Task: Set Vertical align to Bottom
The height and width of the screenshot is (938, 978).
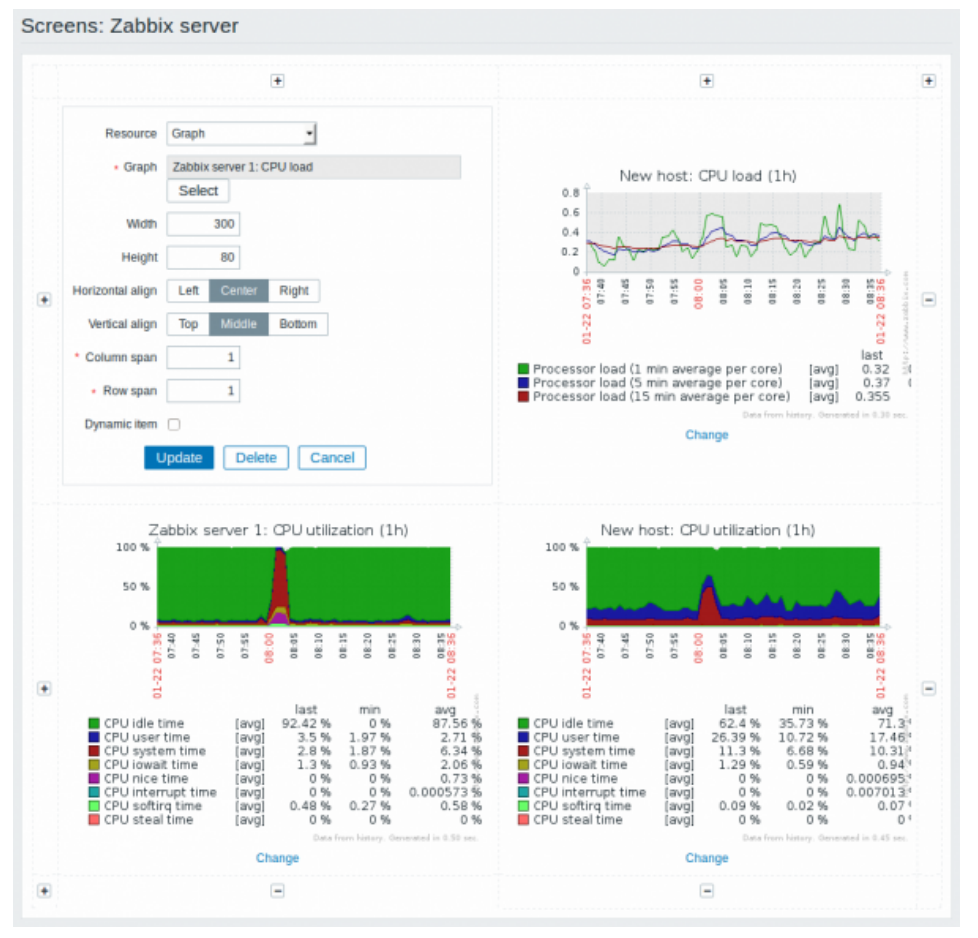Action: coord(298,324)
